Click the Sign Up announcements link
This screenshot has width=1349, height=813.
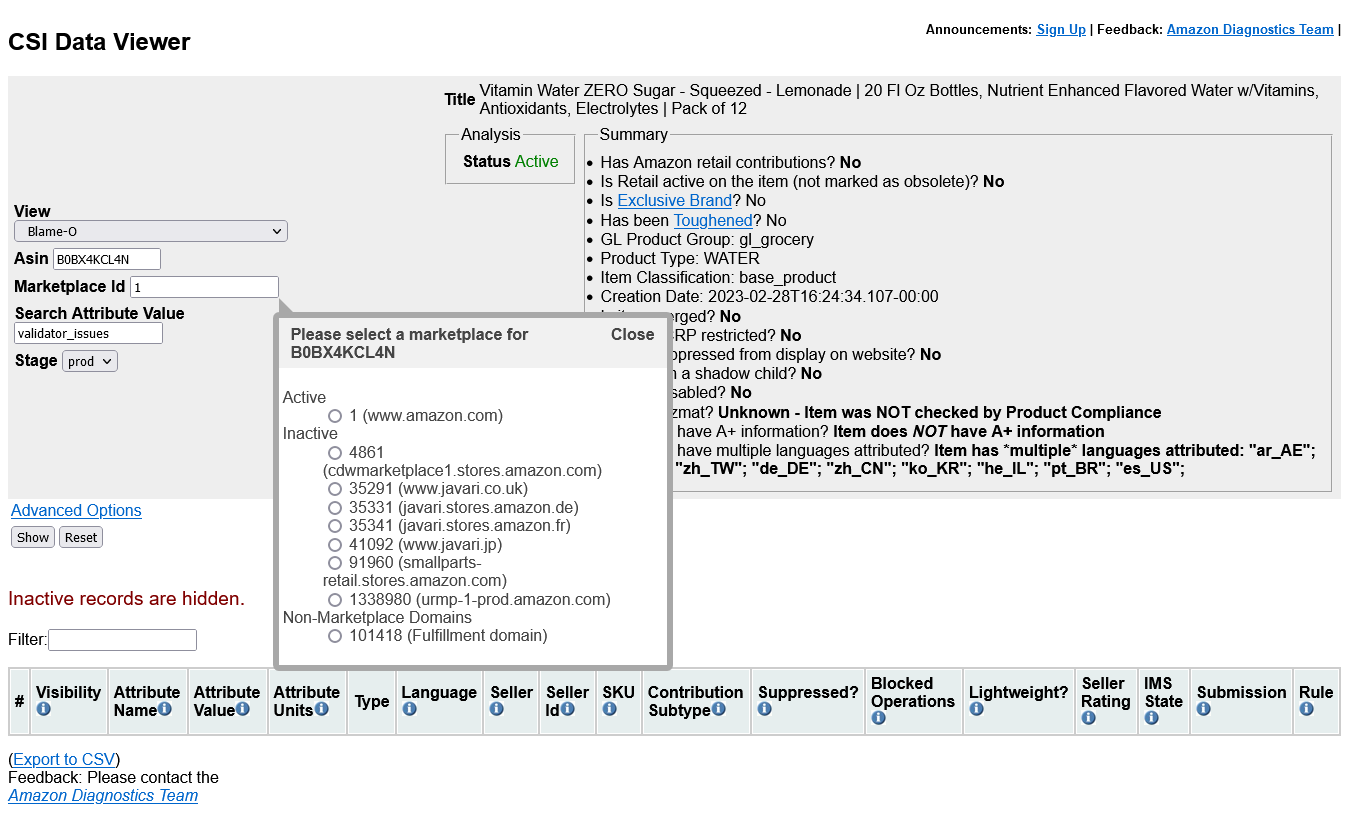tap(1061, 29)
